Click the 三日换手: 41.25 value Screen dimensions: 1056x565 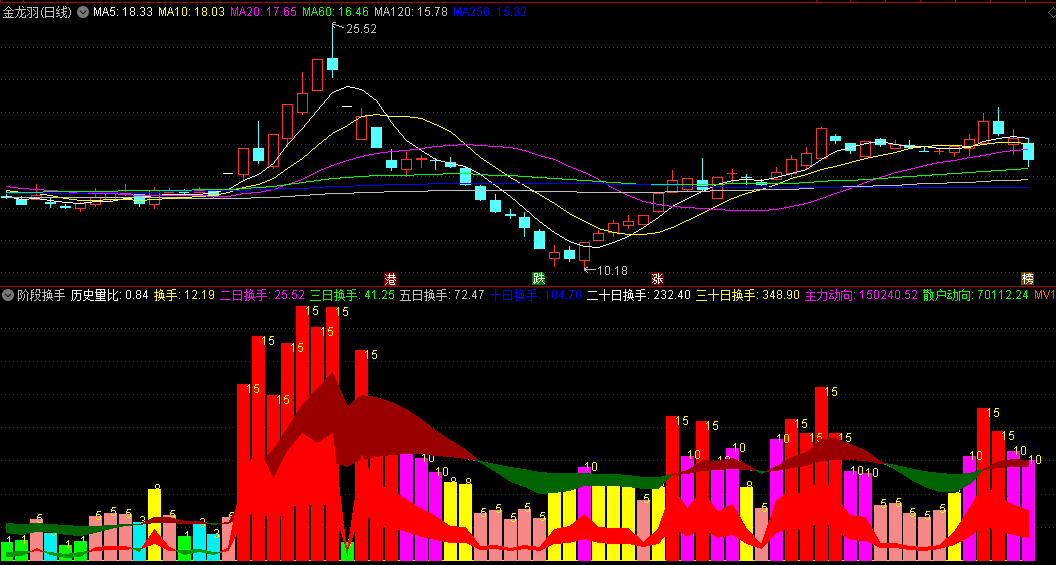352,294
